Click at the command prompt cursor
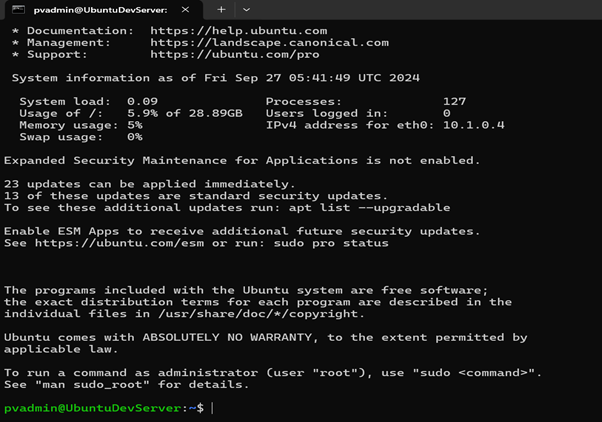602x422 pixels. pyautogui.click(x=212, y=408)
